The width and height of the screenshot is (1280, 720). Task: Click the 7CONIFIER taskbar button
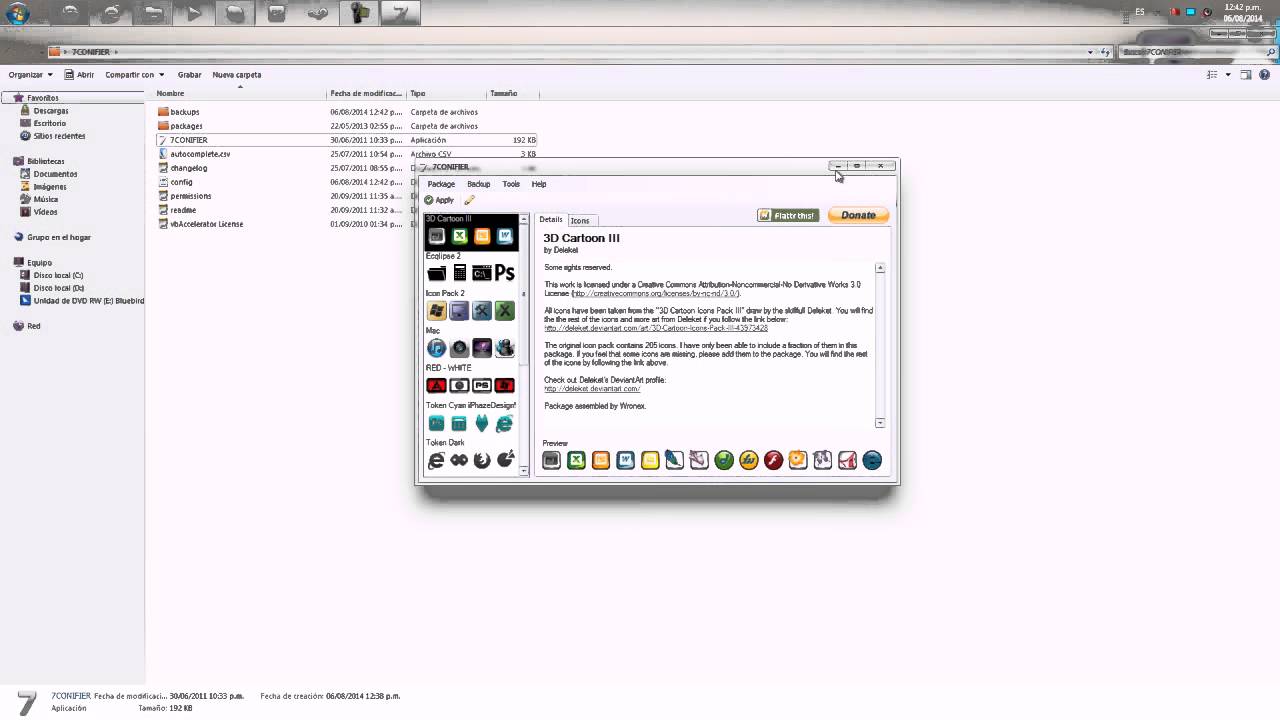[400, 14]
